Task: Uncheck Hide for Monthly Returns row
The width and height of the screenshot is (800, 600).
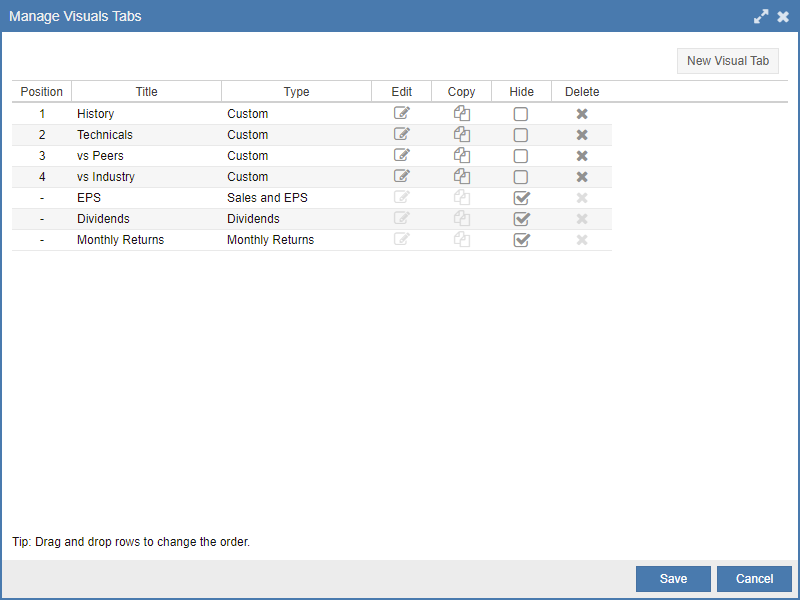Action: pyautogui.click(x=521, y=239)
